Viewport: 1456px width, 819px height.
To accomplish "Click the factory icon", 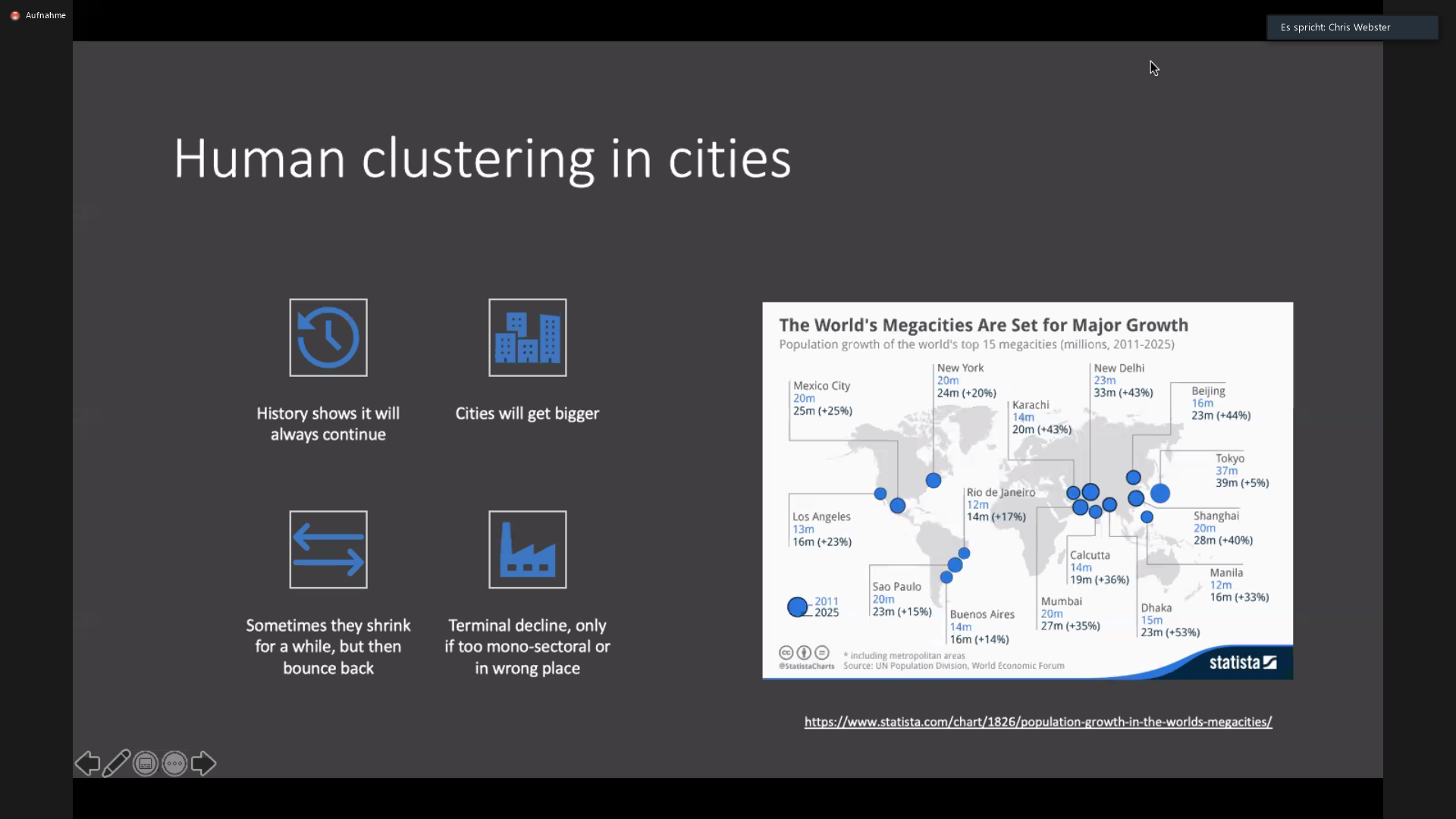I will 527,550.
